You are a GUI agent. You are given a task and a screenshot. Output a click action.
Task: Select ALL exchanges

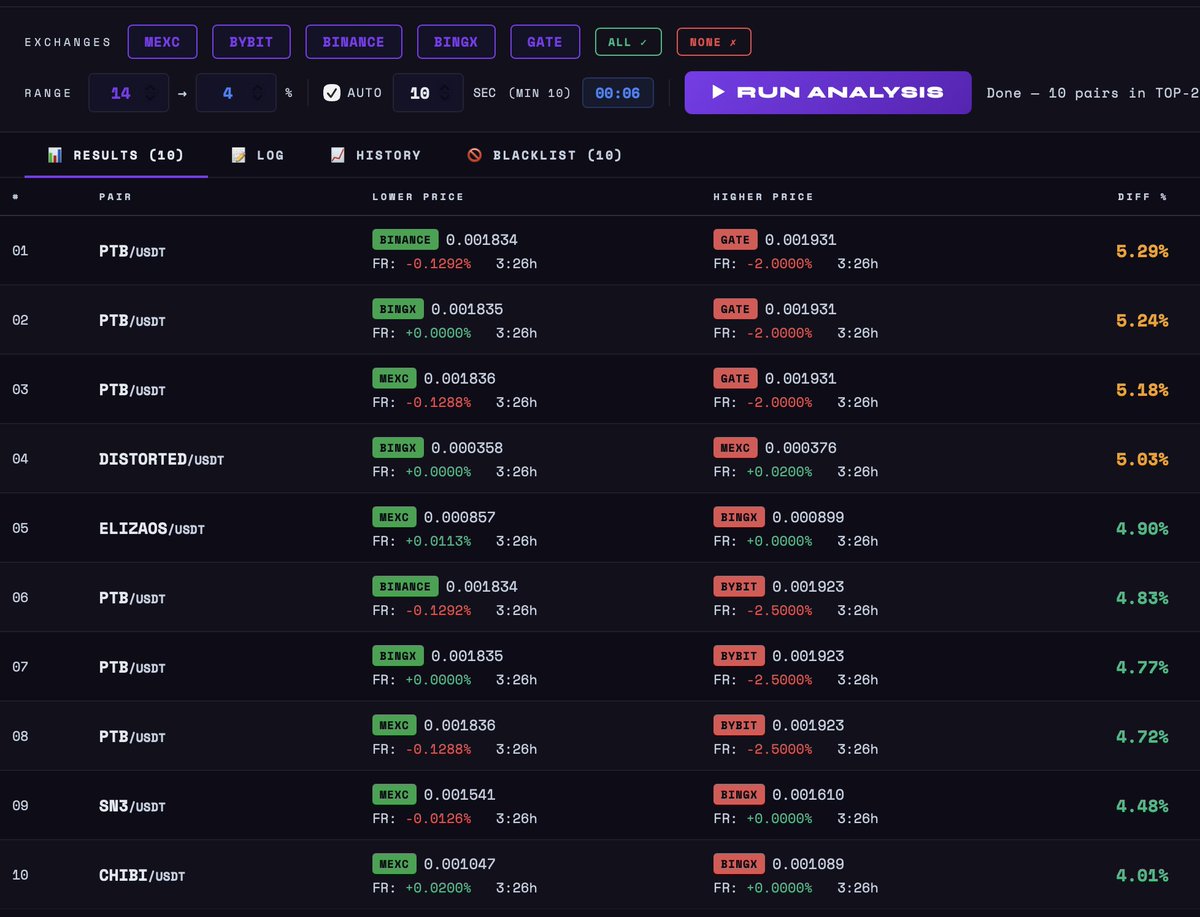click(x=628, y=42)
